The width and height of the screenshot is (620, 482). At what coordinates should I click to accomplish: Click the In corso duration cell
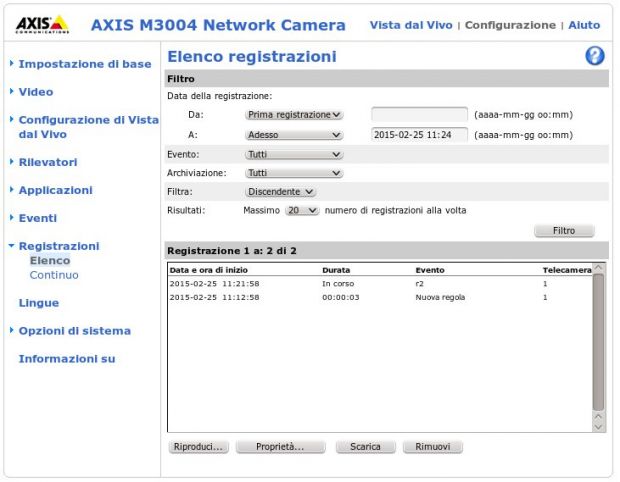[338, 284]
